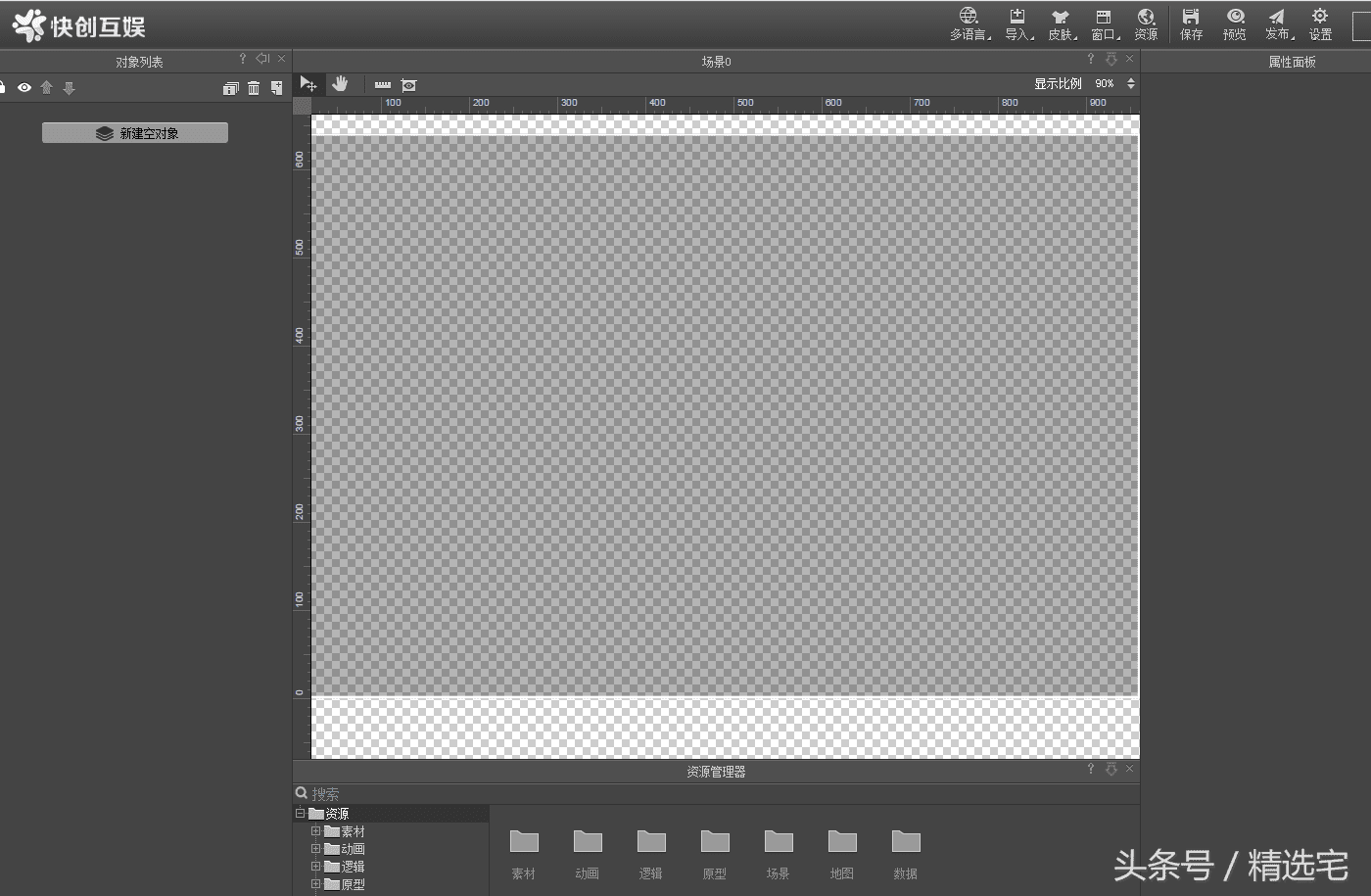Image resolution: width=1371 pixels, height=896 pixels.
Task: Open the 窗口 window dropdown
Action: (1105, 24)
